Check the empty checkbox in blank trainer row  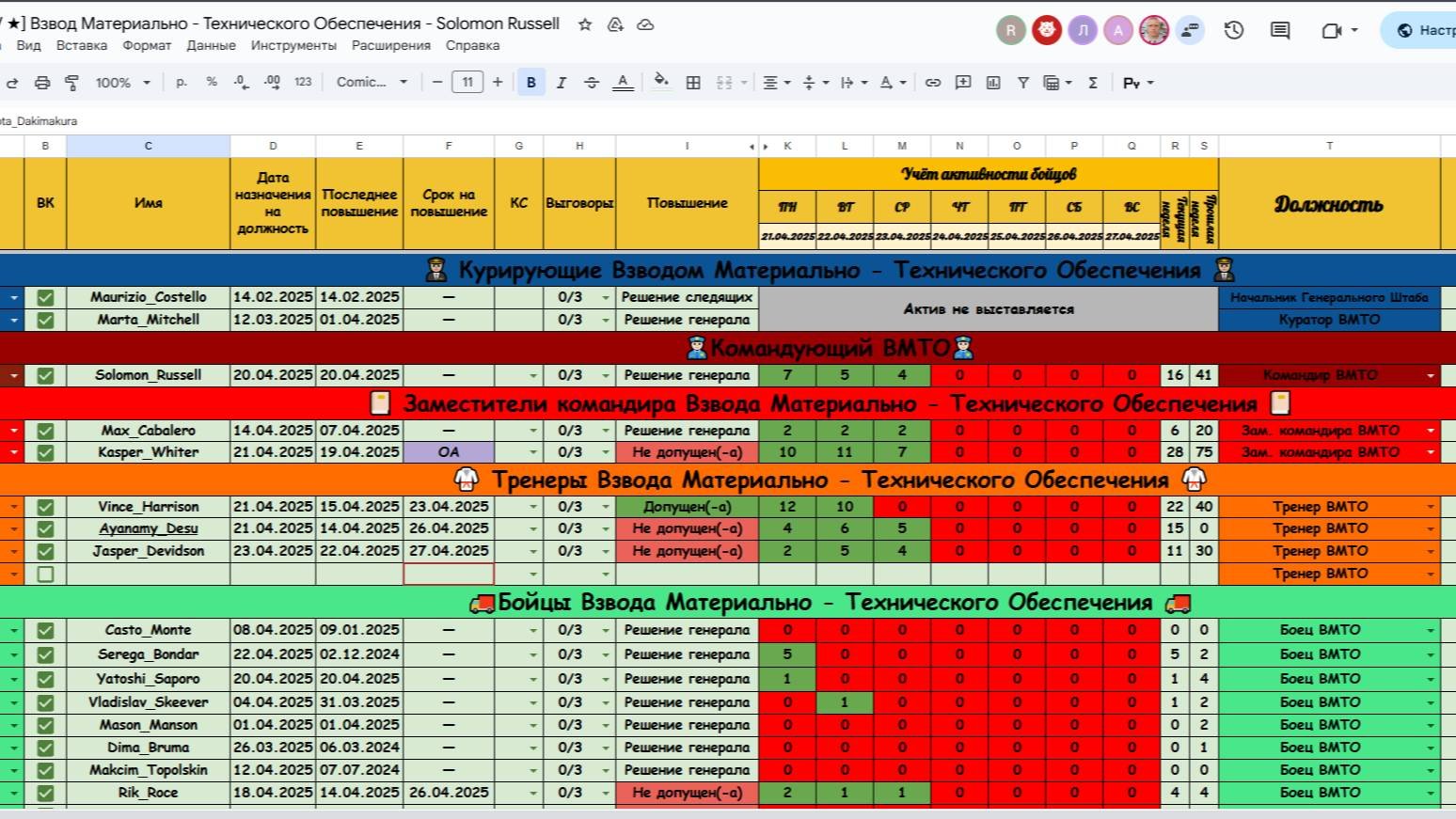45,574
